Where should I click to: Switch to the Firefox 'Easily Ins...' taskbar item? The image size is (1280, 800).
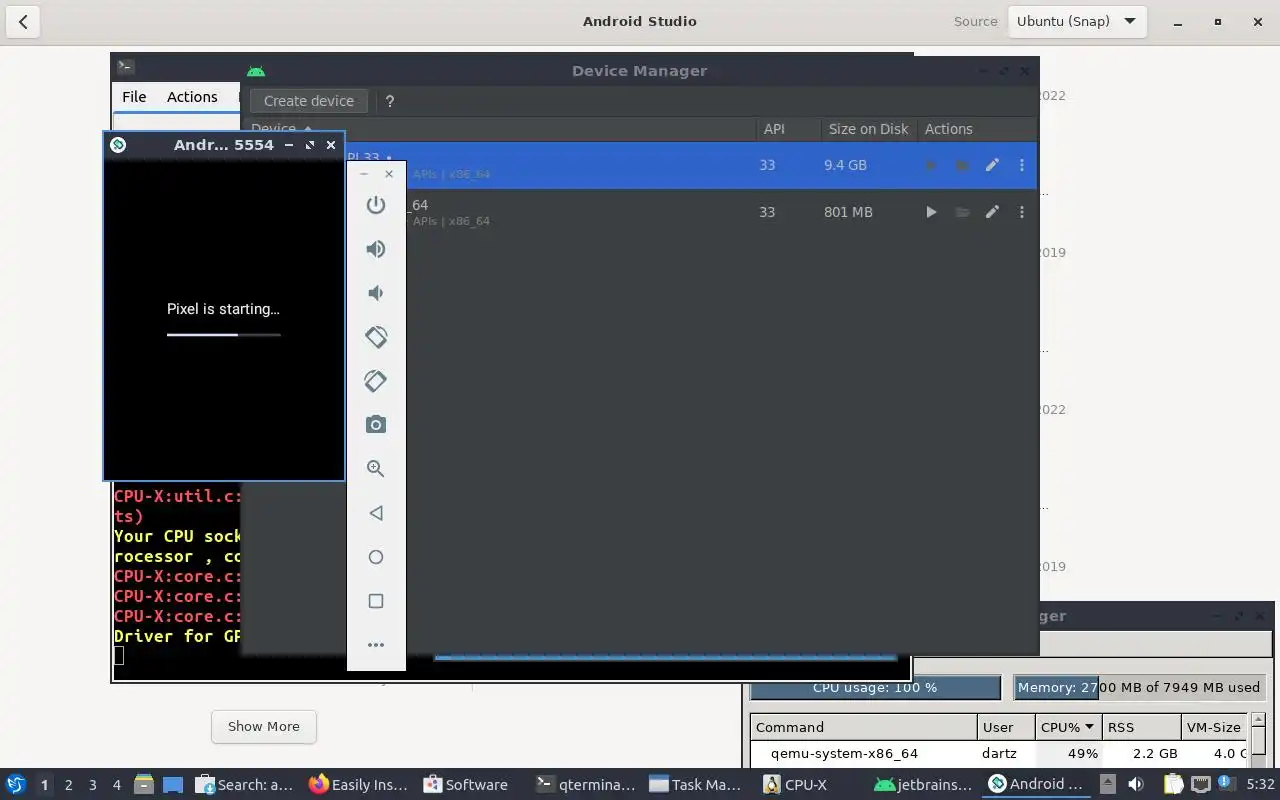pyautogui.click(x=358, y=785)
